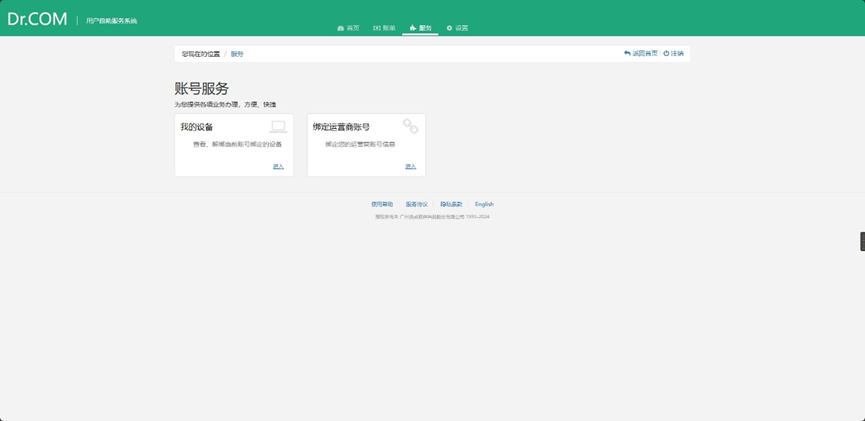The image size is (865, 421).
Task: Click the power icon beside 注销
Action: click(x=666, y=53)
